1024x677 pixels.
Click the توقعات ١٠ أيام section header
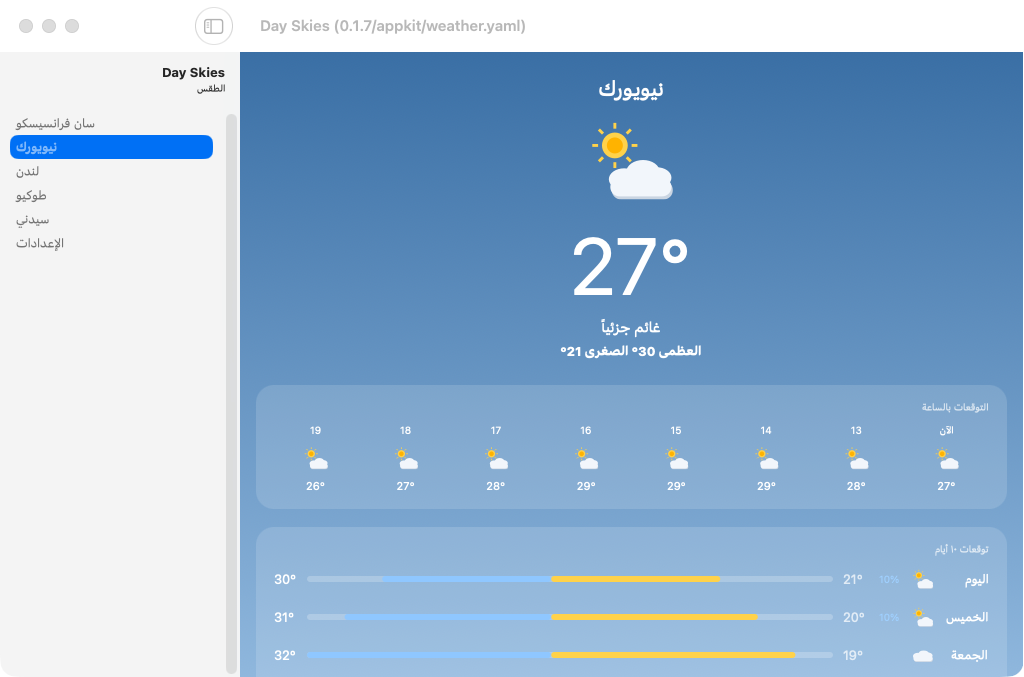point(961,549)
